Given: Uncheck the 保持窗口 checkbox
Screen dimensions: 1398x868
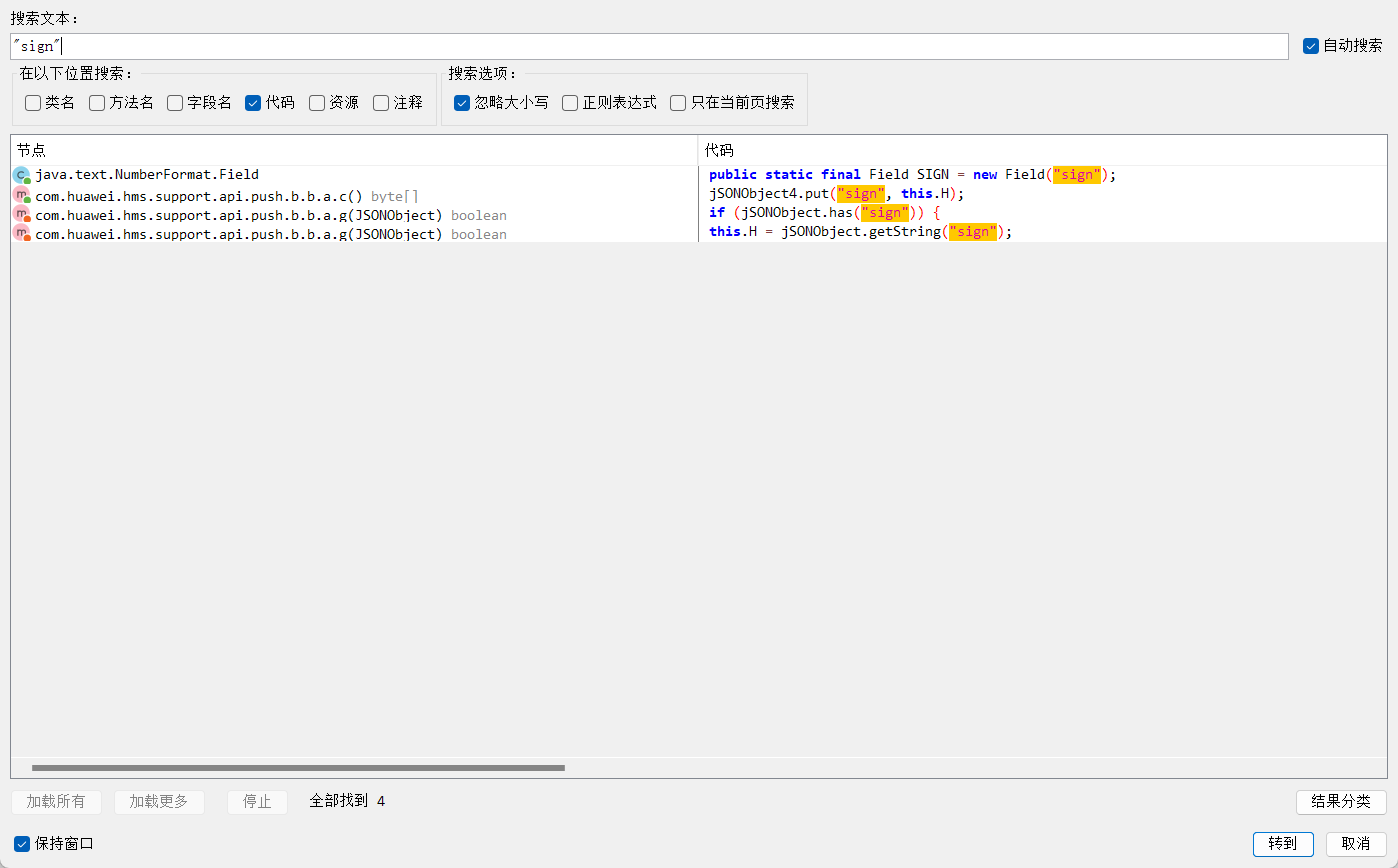Looking at the screenshot, I should (x=22, y=844).
